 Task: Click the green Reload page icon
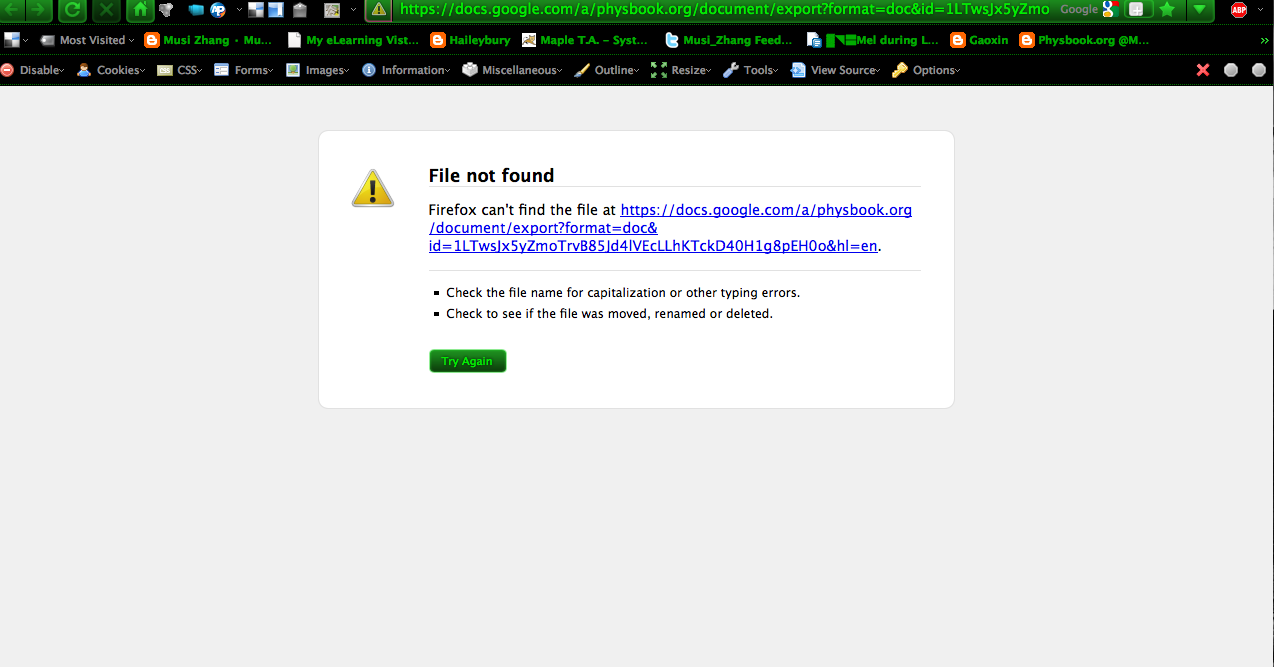(72, 10)
